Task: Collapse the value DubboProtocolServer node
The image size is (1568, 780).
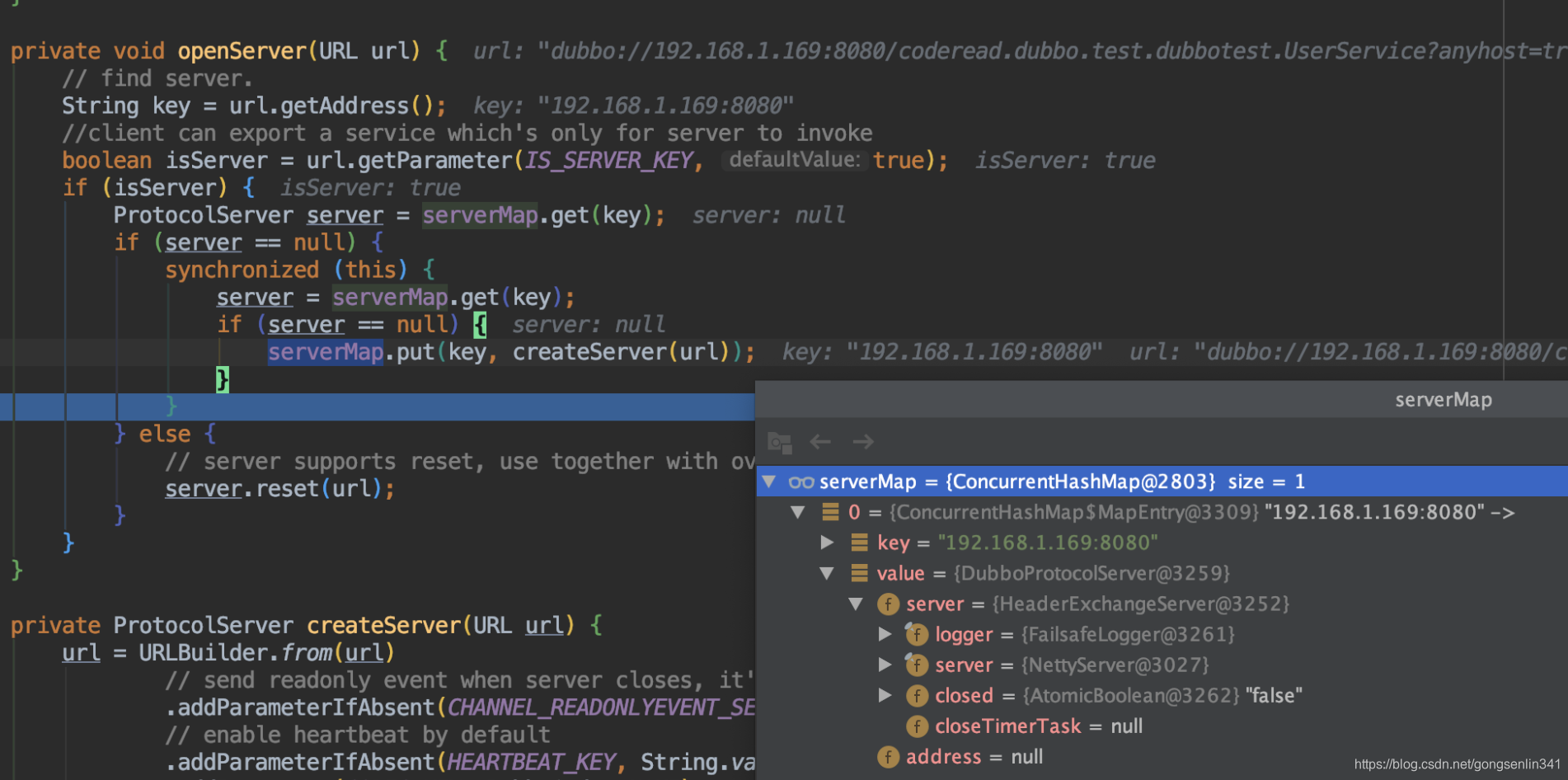Action: coord(827,573)
